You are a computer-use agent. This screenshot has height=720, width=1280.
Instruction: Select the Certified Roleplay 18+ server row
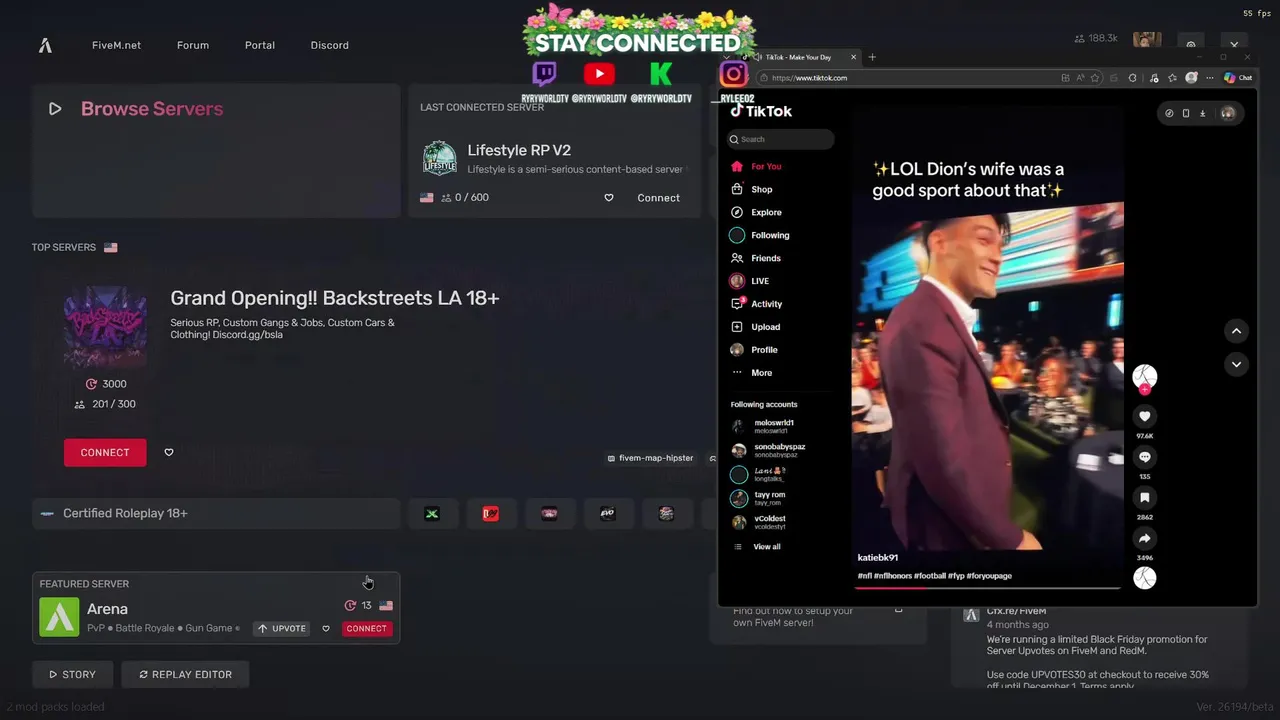tap(216, 513)
